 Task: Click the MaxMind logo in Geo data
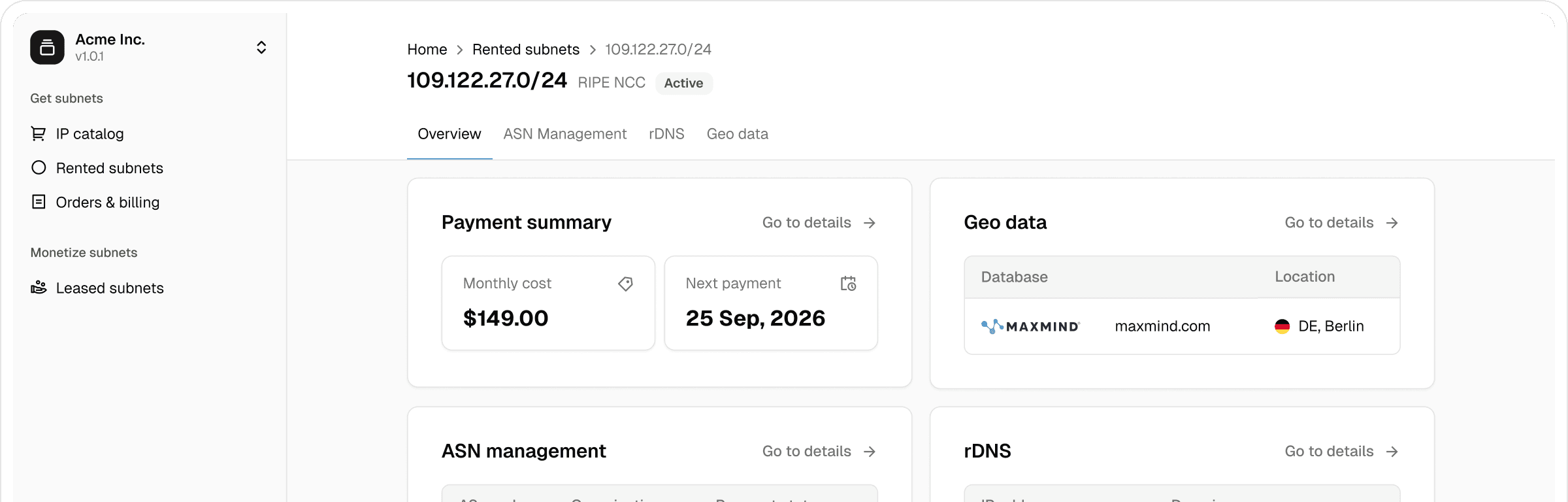[1030, 326]
